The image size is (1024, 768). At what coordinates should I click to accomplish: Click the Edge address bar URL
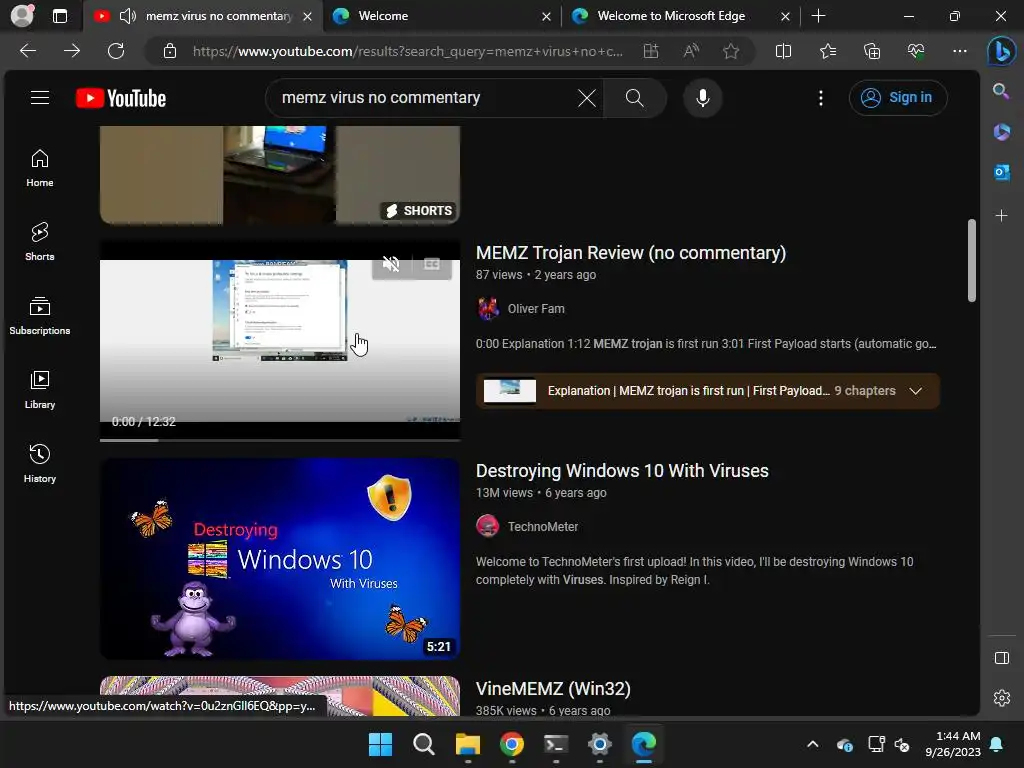coord(408,51)
